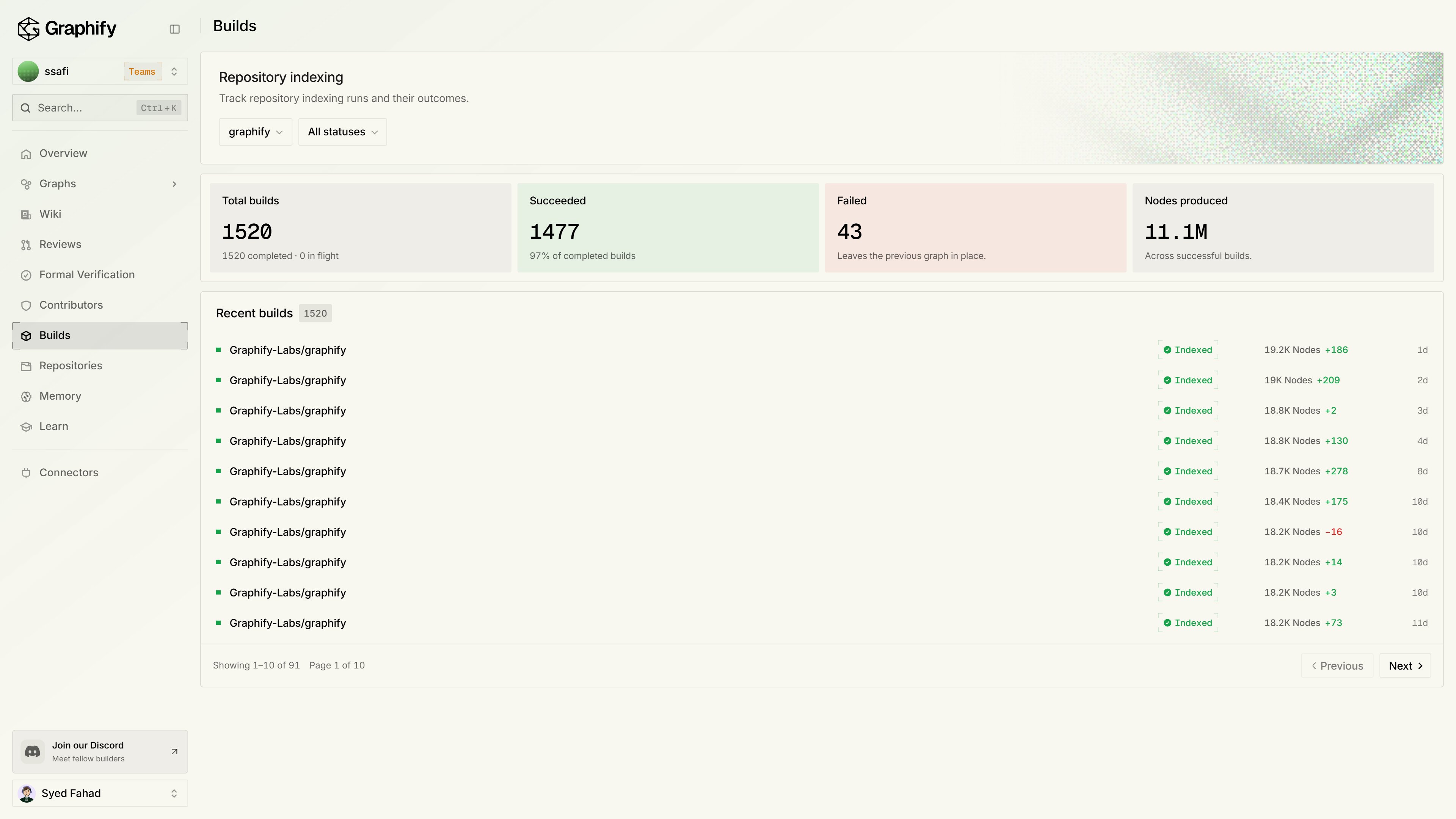Screen dimensions: 1456x819
Task: Click the Graphify logo icon
Action: 28,28
